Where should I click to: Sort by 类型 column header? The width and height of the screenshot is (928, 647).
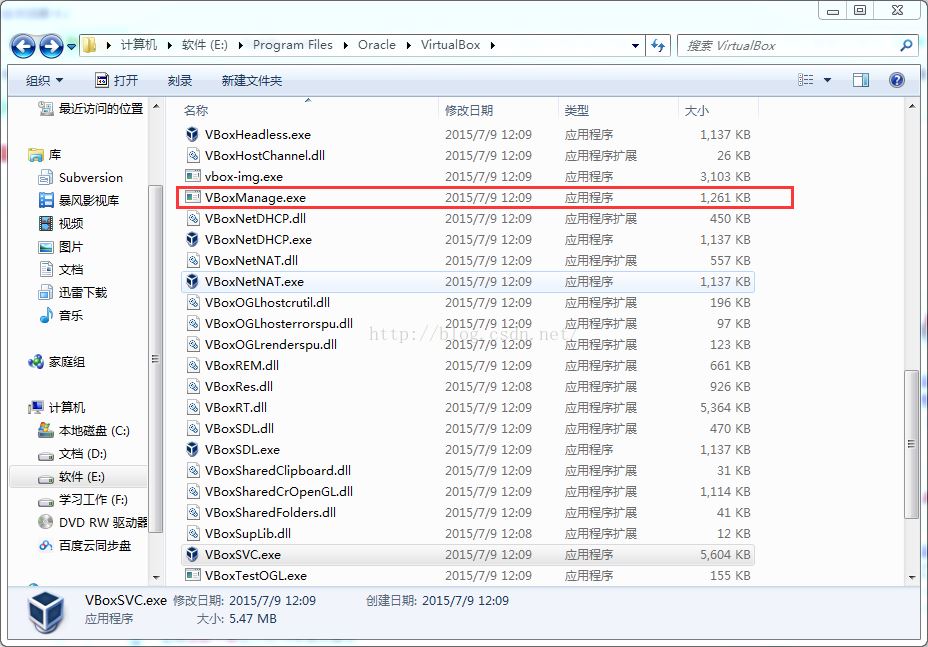(x=576, y=111)
